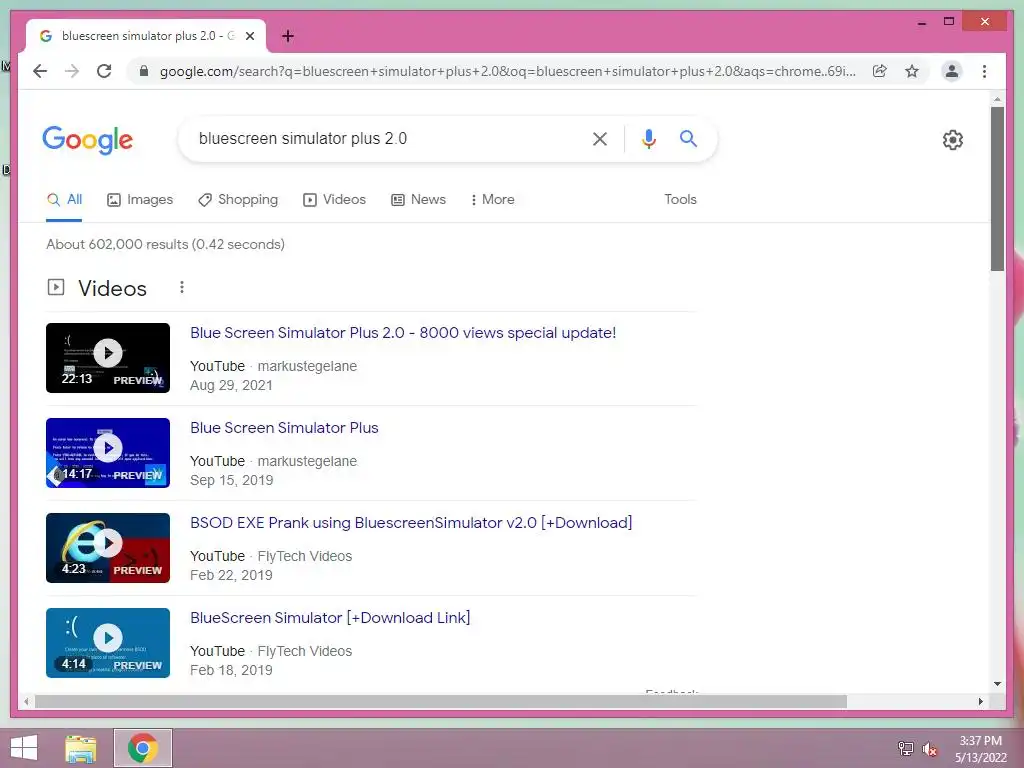The image size is (1024, 768).
Task: Play the 22:13 video thumbnail
Action: (108, 358)
